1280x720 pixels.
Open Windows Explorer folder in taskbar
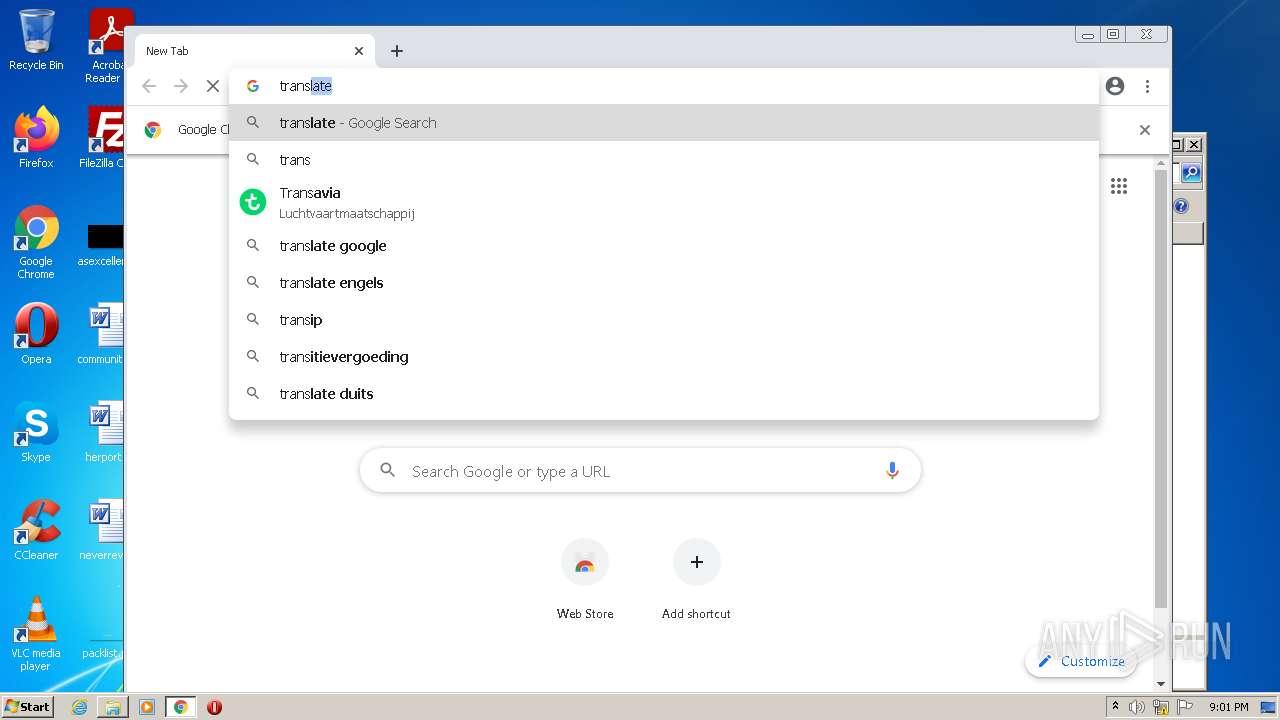(x=113, y=707)
